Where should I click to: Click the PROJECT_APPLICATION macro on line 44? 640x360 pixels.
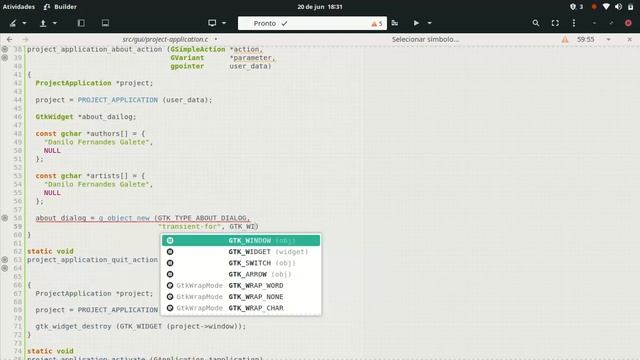coord(118,100)
